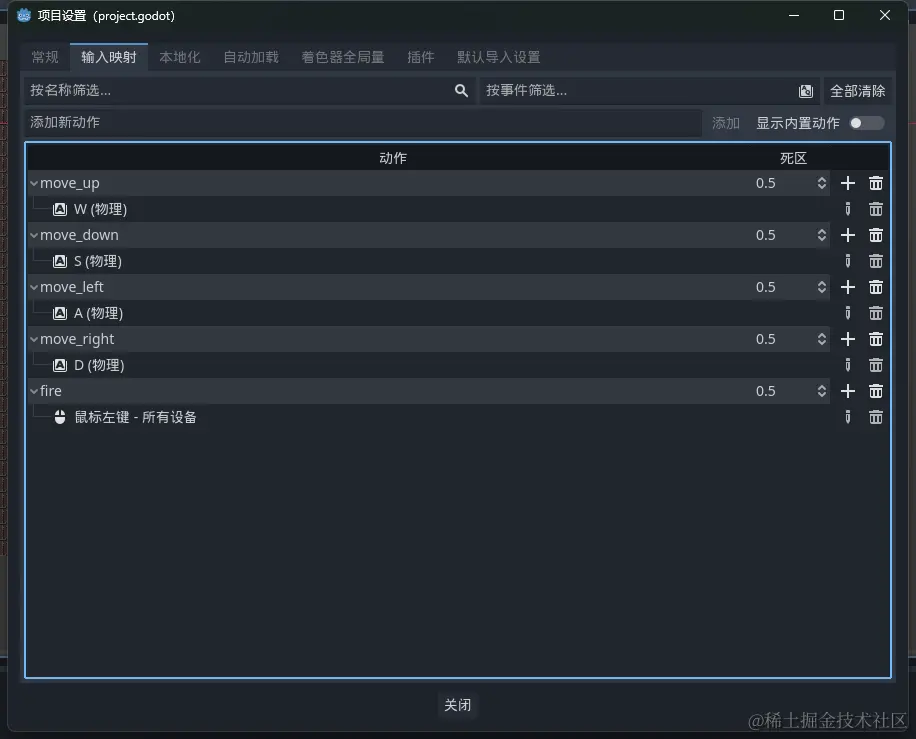916x739 pixels.
Task: Select the 鼠标左键 - 所有设备 row
Action: click(x=429, y=417)
